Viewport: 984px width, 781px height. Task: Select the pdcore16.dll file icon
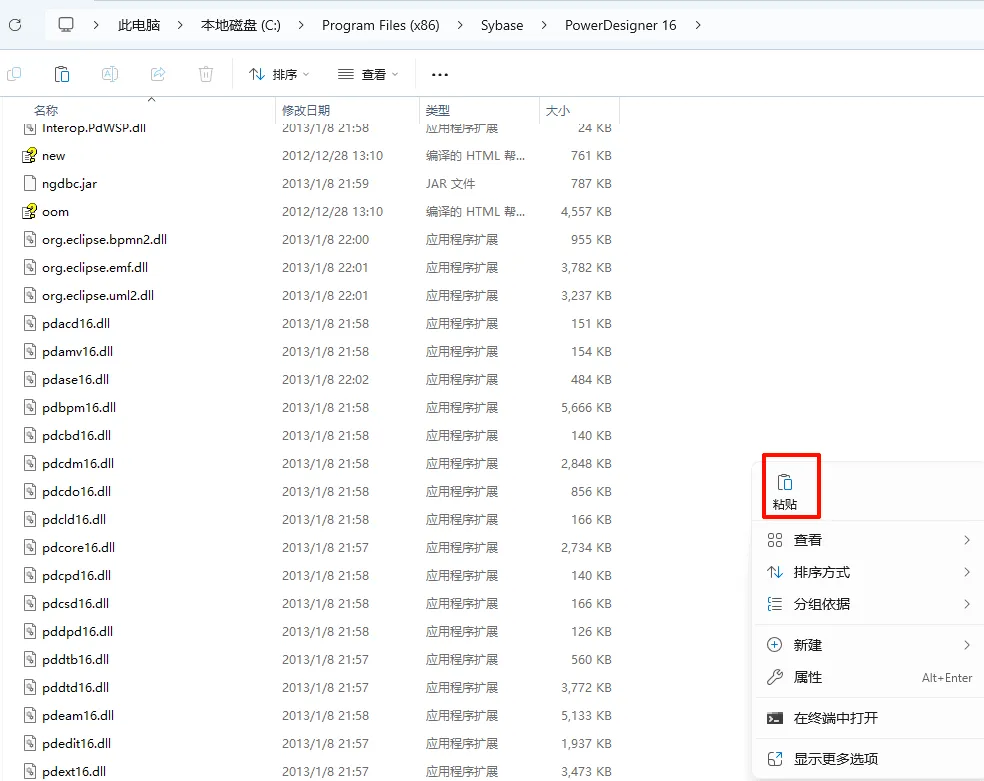point(29,548)
